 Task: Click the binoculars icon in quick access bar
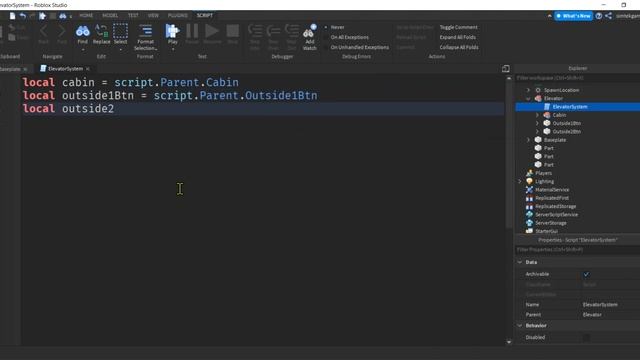tap(63, 16)
